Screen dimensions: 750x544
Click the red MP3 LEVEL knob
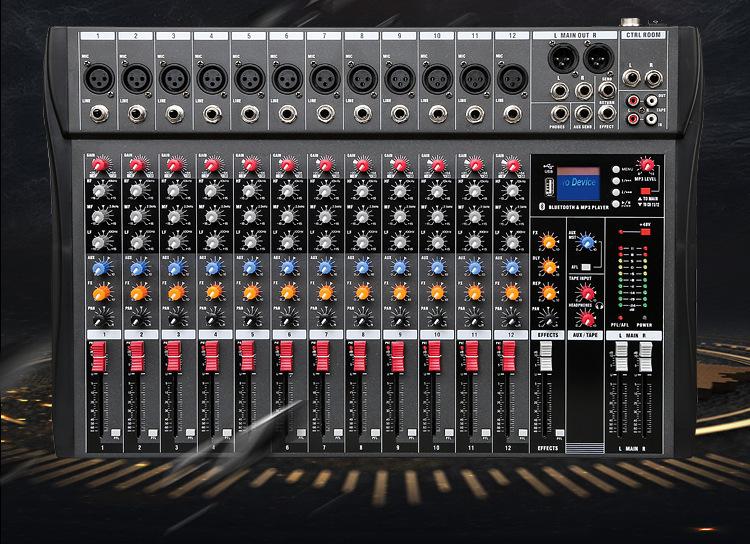pyautogui.click(x=648, y=165)
